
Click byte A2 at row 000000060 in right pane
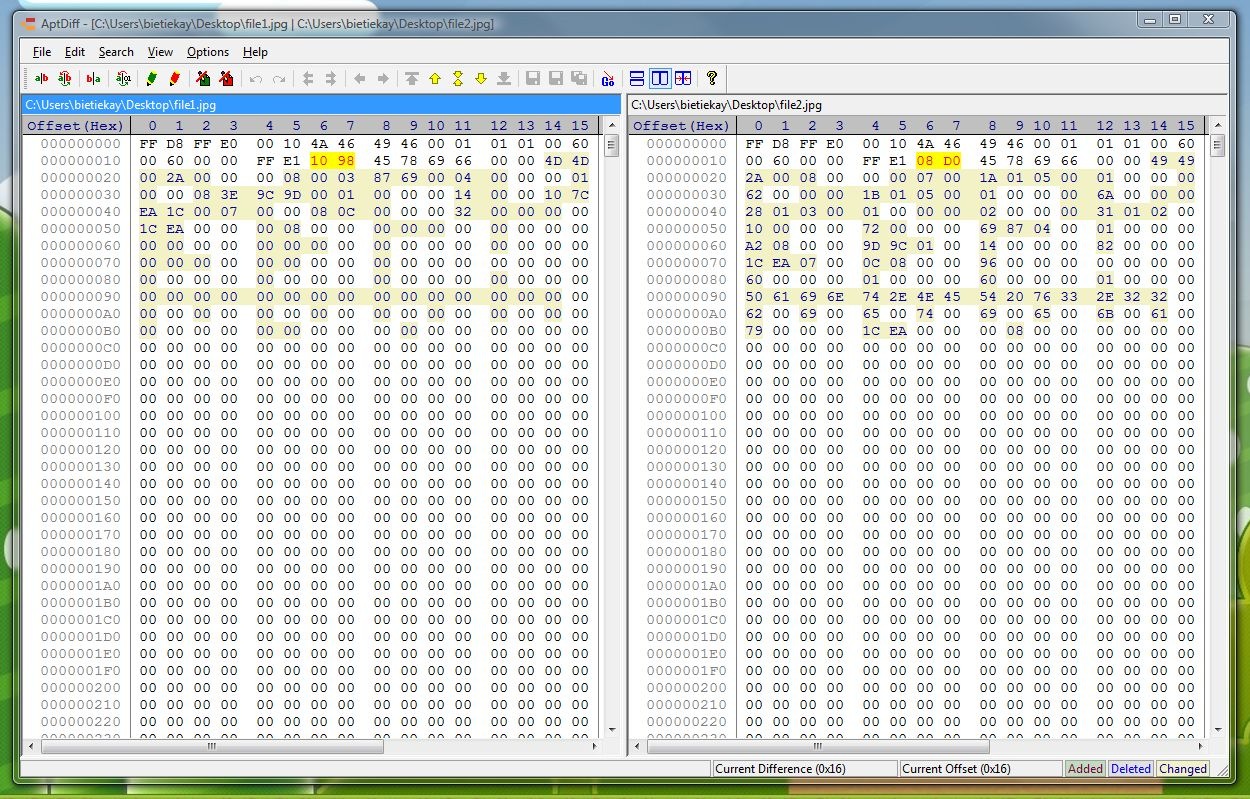(x=755, y=246)
